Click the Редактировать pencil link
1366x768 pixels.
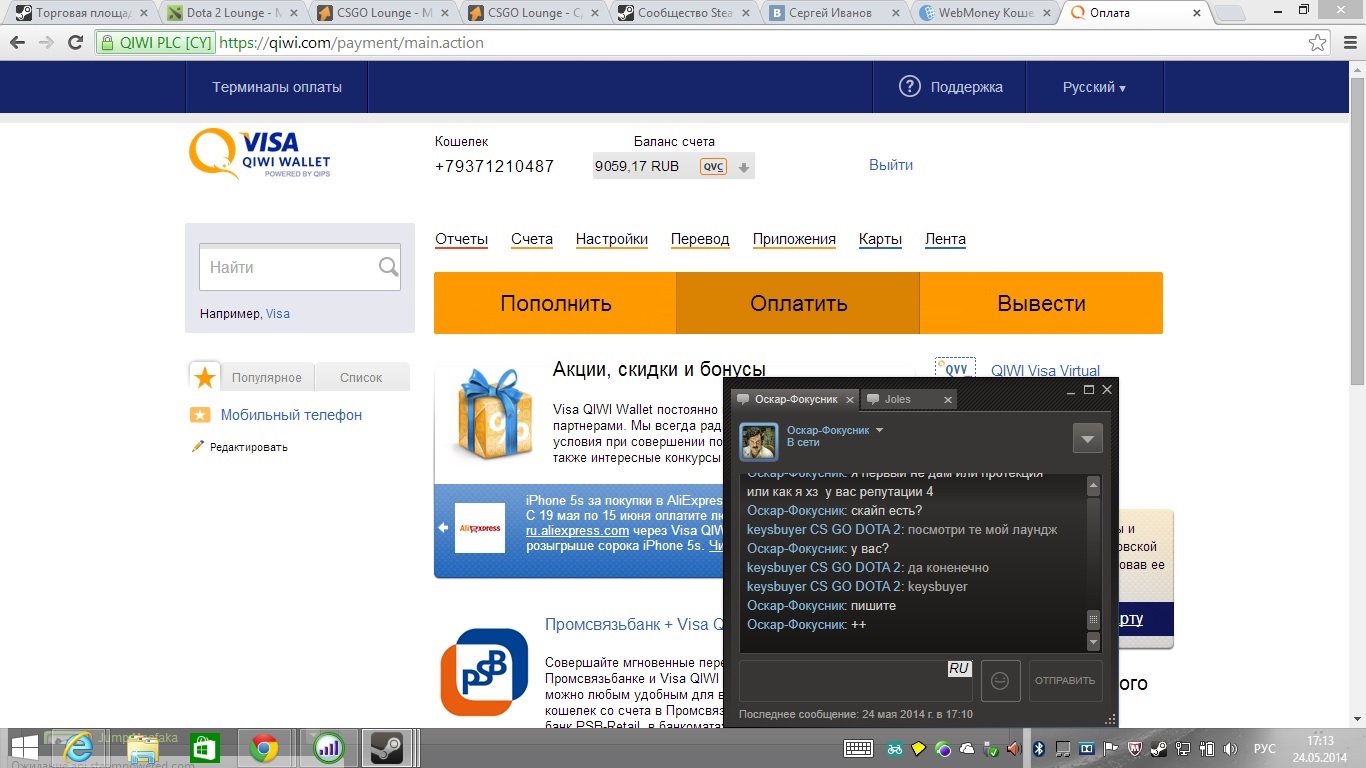click(x=239, y=447)
